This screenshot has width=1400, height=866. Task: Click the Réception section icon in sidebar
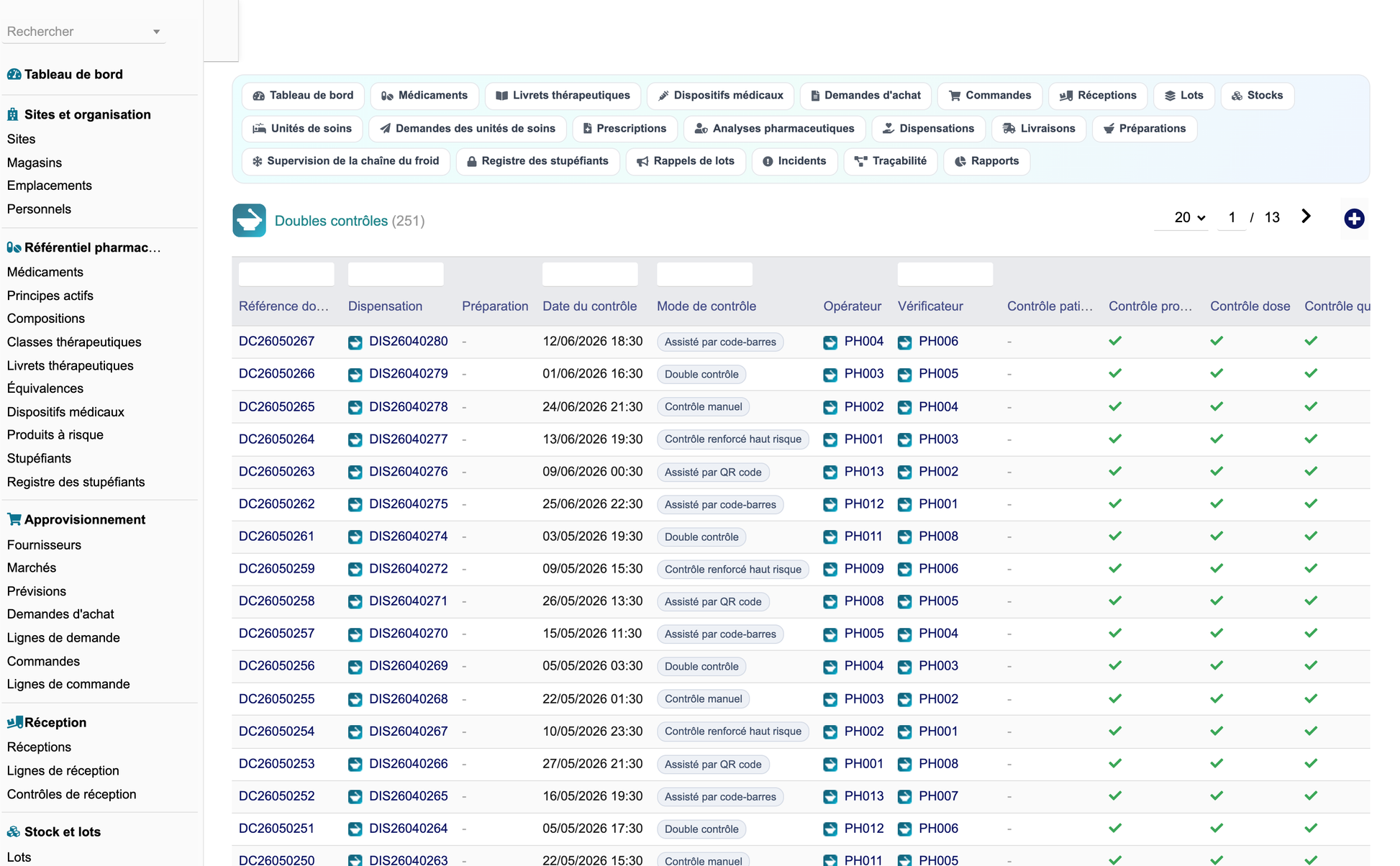(14, 722)
